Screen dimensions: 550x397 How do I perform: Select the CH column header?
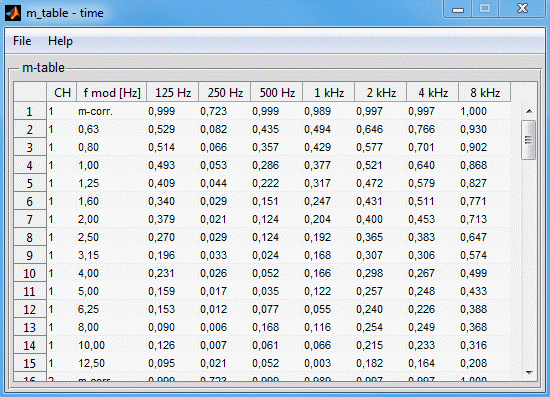click(x=62, y=93)
